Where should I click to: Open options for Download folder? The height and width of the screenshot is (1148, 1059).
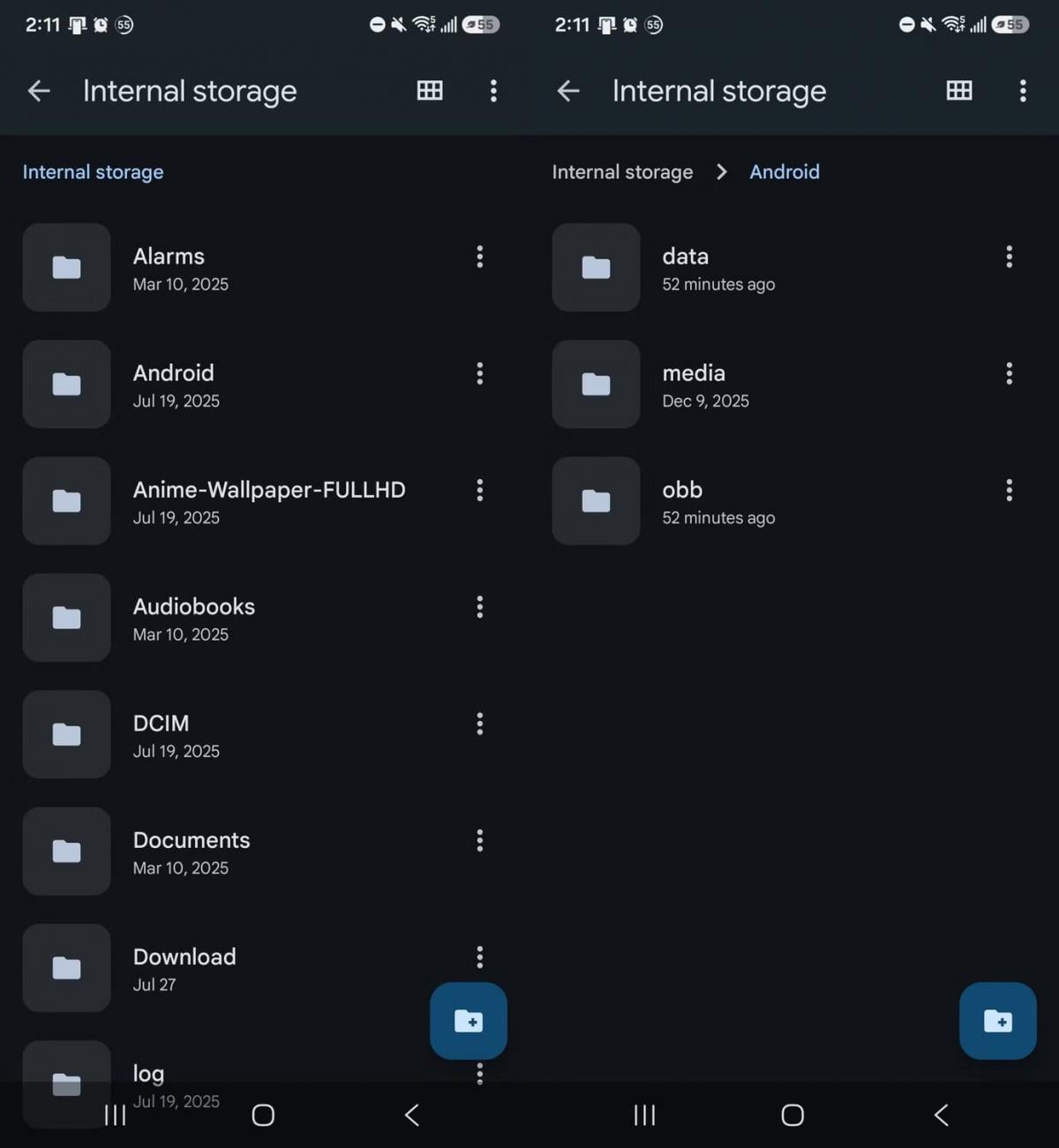point(480,957)
